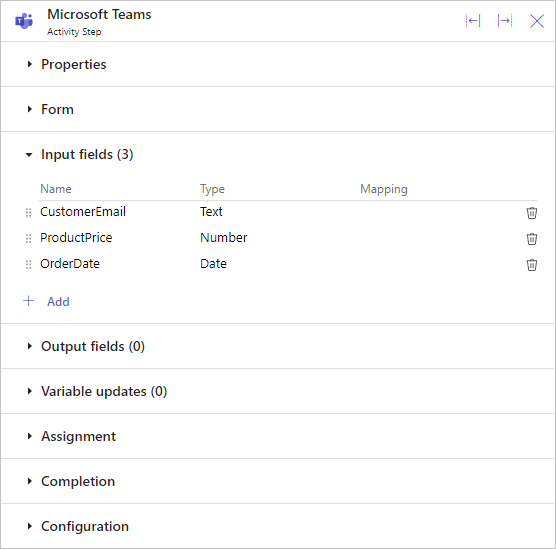Click the empty Mapping cell for CustomerEmail

[x=440, y=212]
